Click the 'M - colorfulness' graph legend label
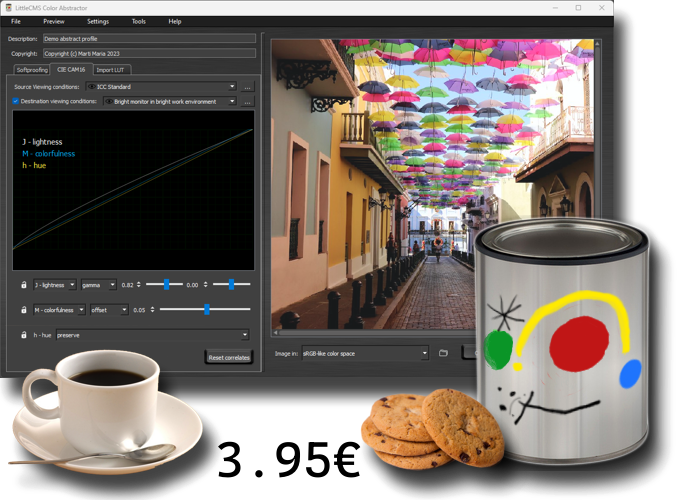 [x=49, y=154]
